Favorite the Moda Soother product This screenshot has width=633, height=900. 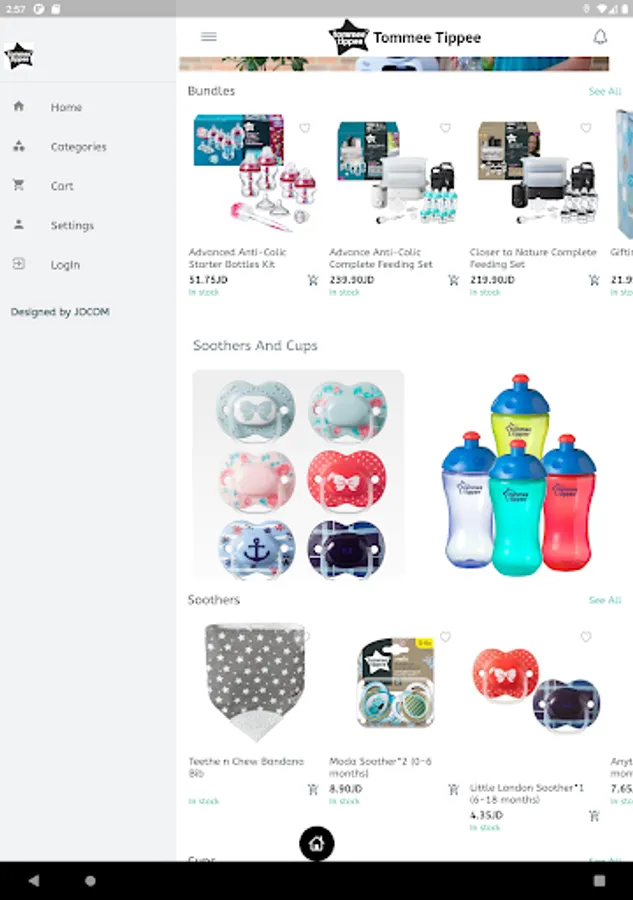point(445,637)
